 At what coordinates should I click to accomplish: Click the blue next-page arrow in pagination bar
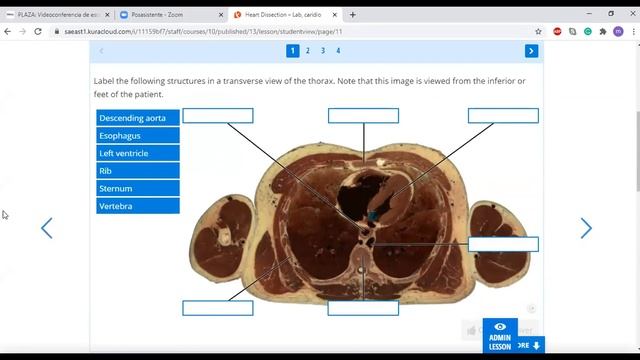531,51
